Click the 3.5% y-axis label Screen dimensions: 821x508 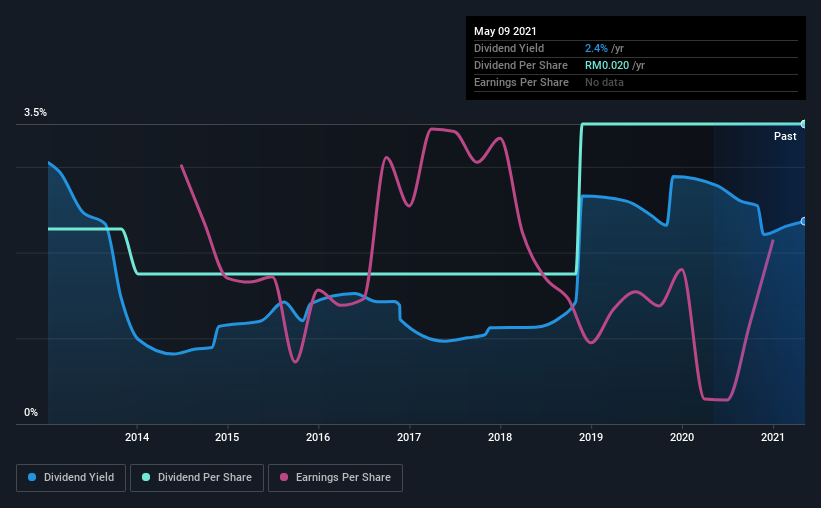point(36,113)
